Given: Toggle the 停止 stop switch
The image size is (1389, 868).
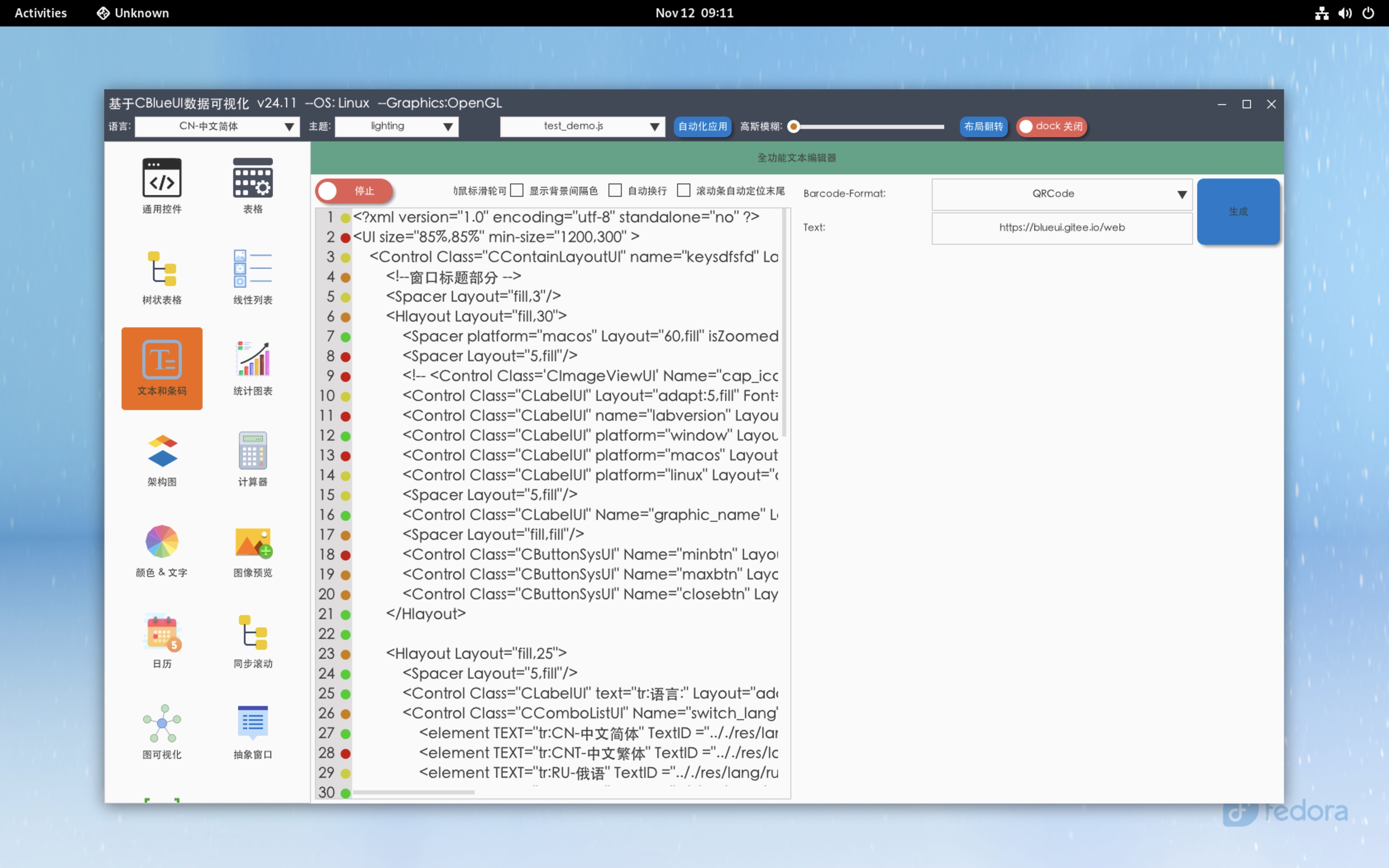Looking at the screenshot, I should 353,191.
